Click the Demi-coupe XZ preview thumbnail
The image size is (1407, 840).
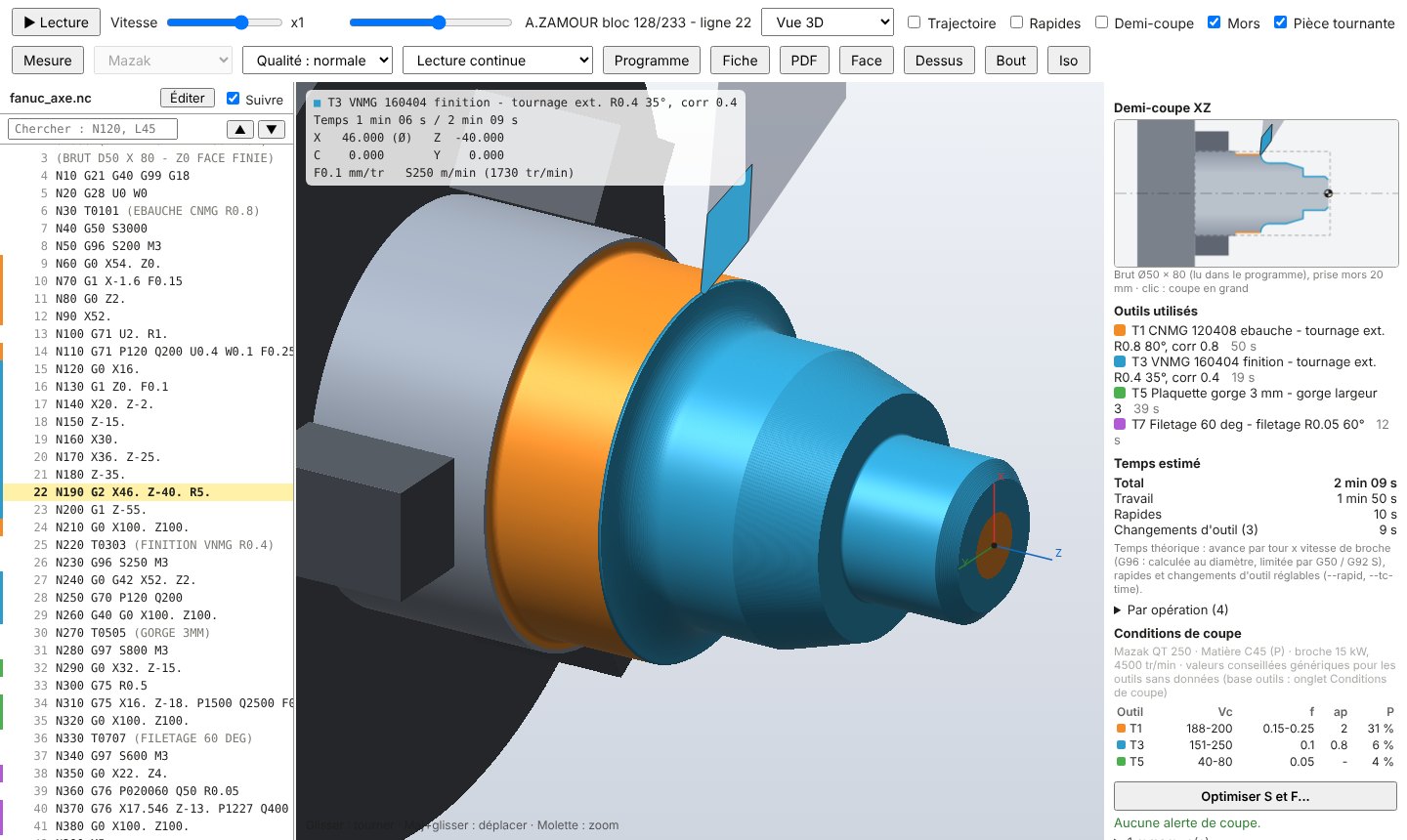coord(1256,193)
